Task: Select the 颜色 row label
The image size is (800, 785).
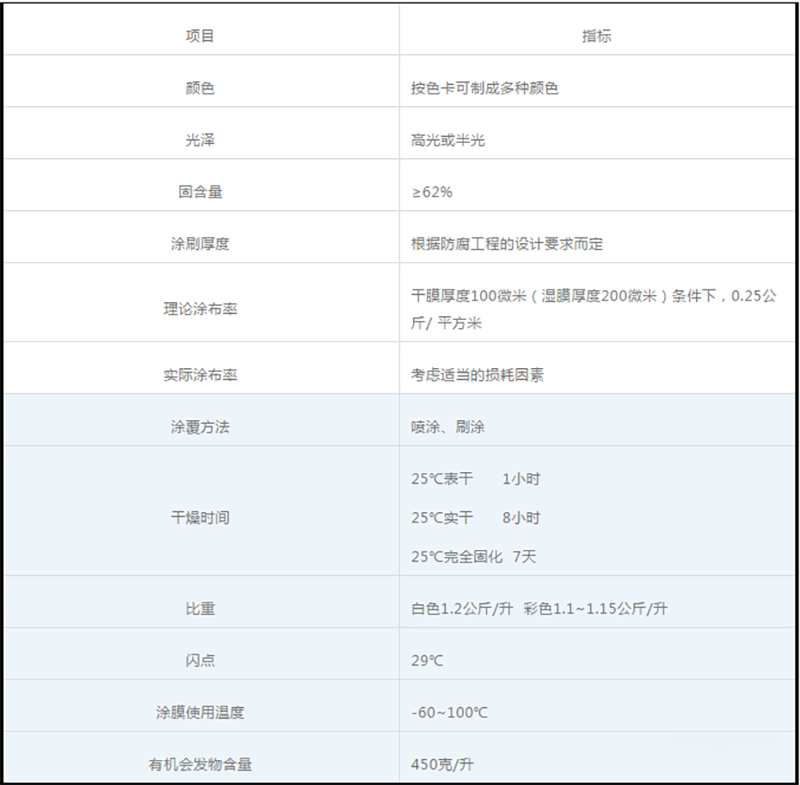Action: point(200,88)
